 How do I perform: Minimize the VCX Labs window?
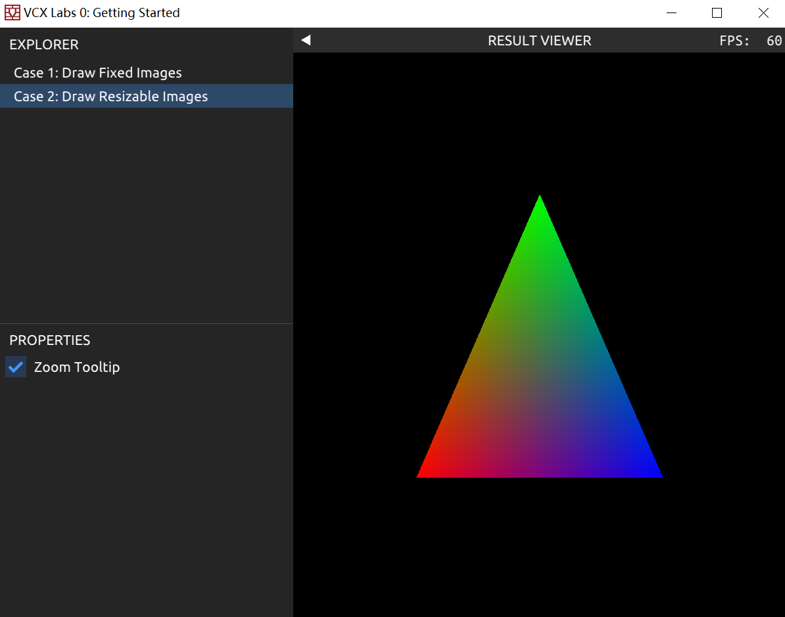(671, 13)
